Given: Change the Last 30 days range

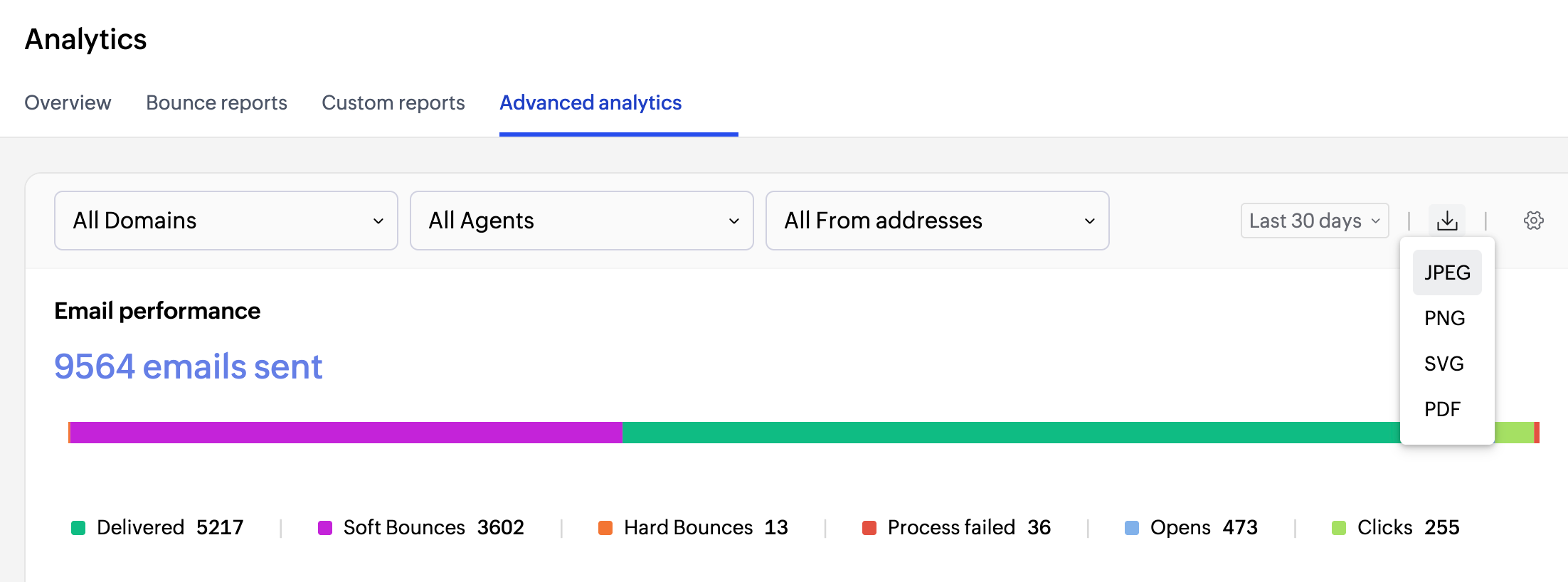Looking at the screenshot, I should point(1315,221).
